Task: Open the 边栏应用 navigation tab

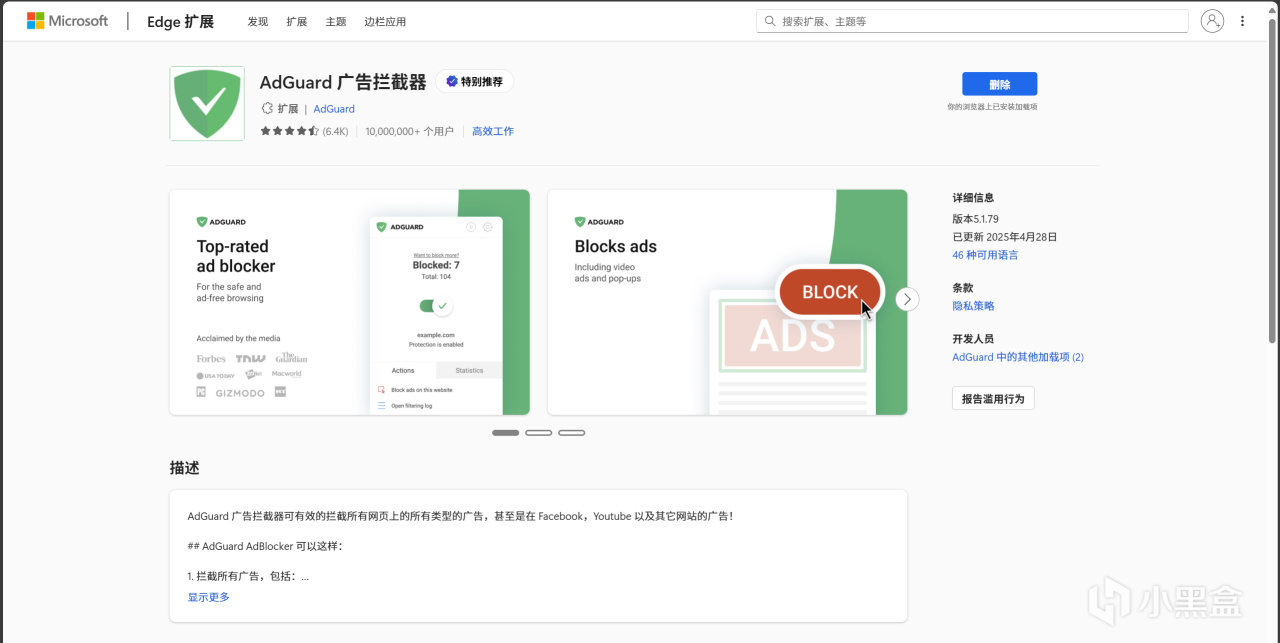Action: point(385,21)
